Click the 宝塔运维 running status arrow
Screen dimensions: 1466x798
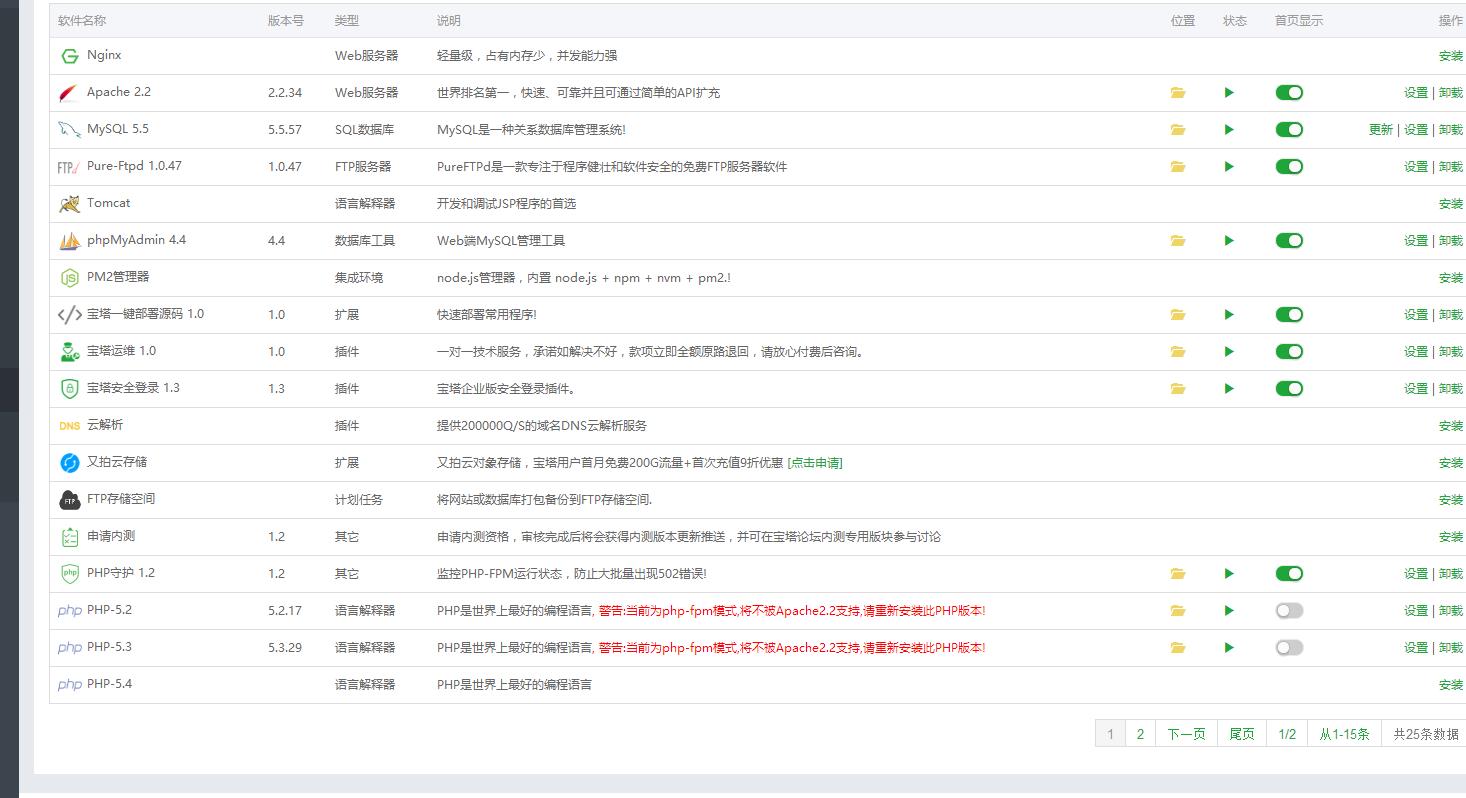pyautogui.click(x=1229, y=352)
